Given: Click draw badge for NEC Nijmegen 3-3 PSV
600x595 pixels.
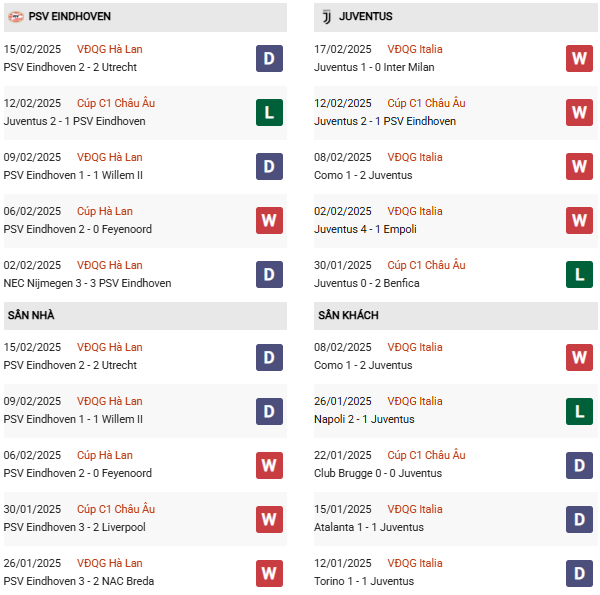Looking at the screenshot, I should coord(269,274).
